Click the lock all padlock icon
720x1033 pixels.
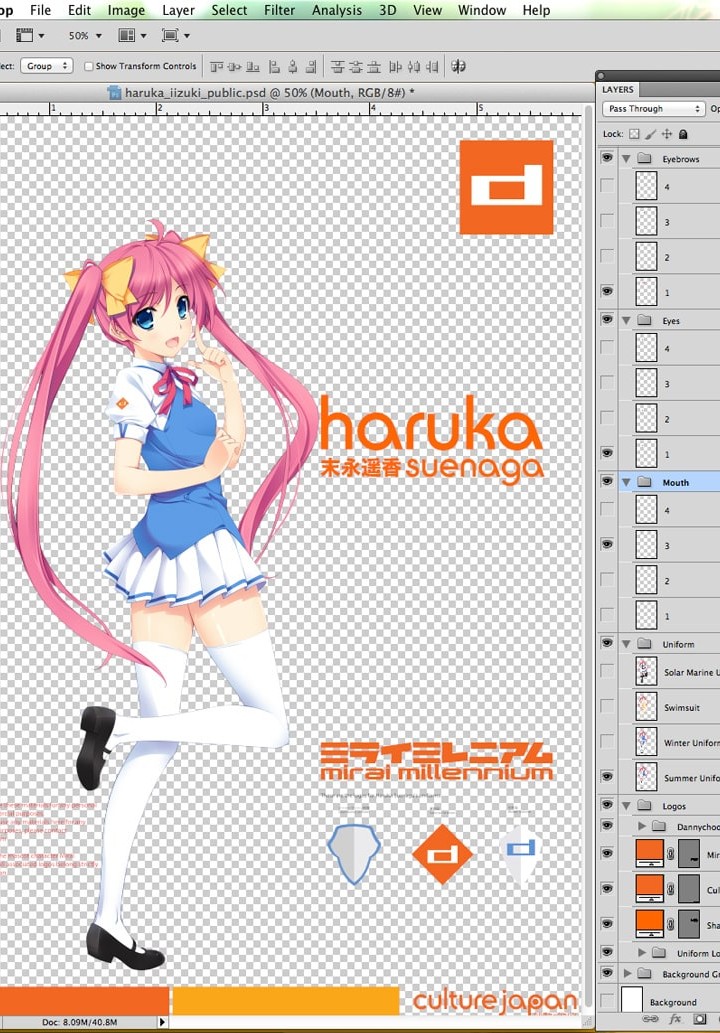tap(683, 134)
